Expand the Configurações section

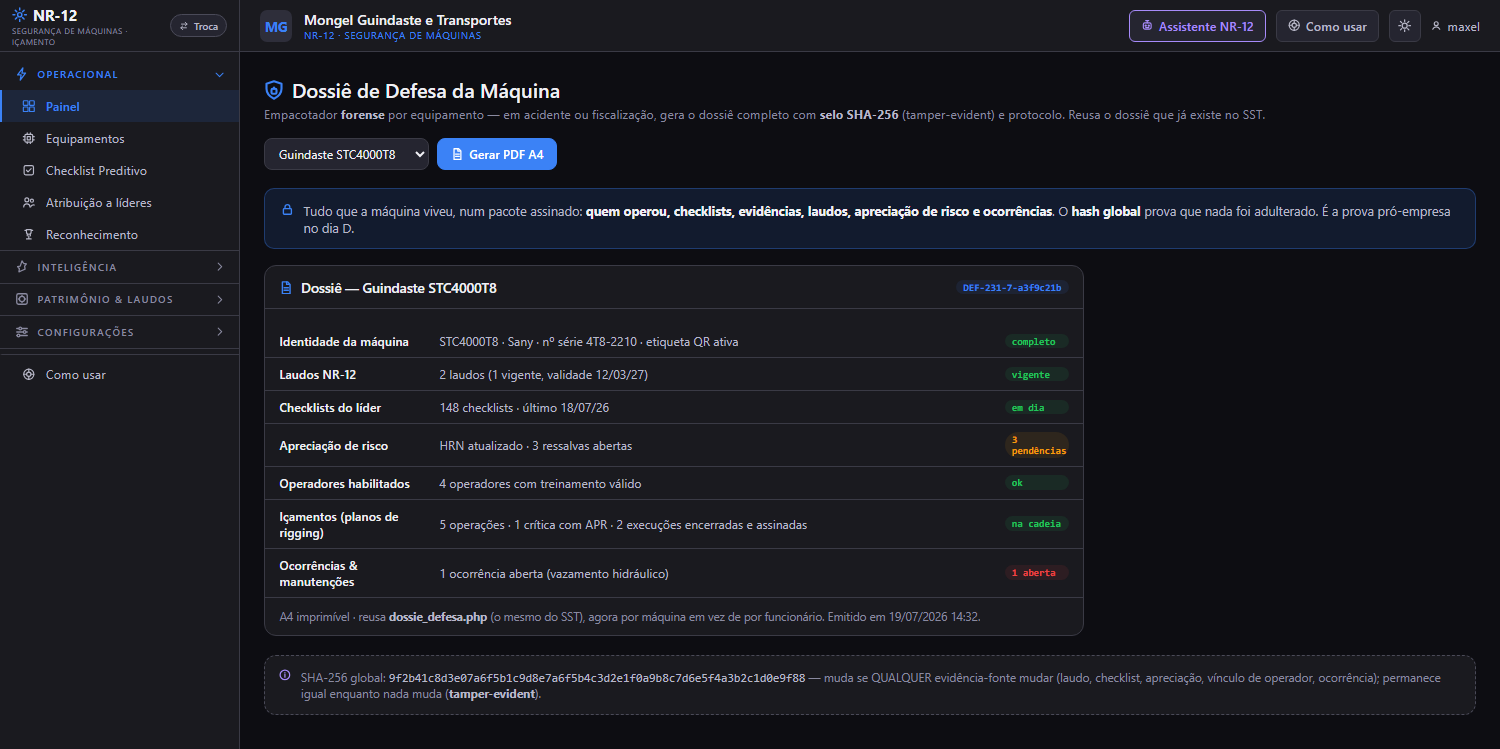(x=120, y=332)
